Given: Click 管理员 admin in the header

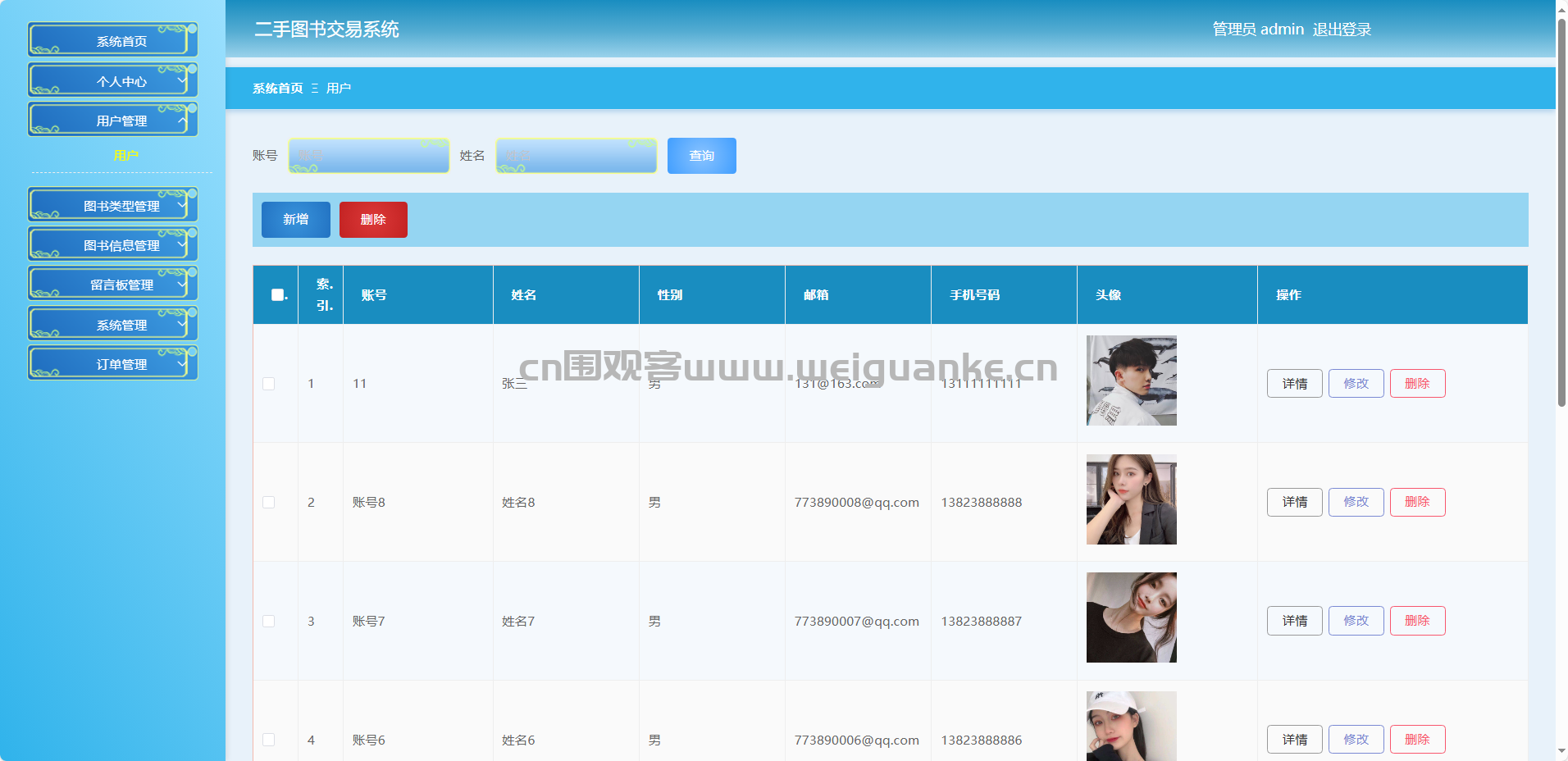Looking at the screenshot, I should click(x=1258, y=30).
